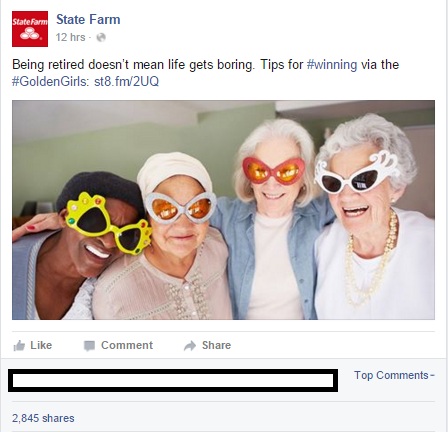
Task: Click the yellow jeweled glasses in photo
Action: (x=108, y=224)
